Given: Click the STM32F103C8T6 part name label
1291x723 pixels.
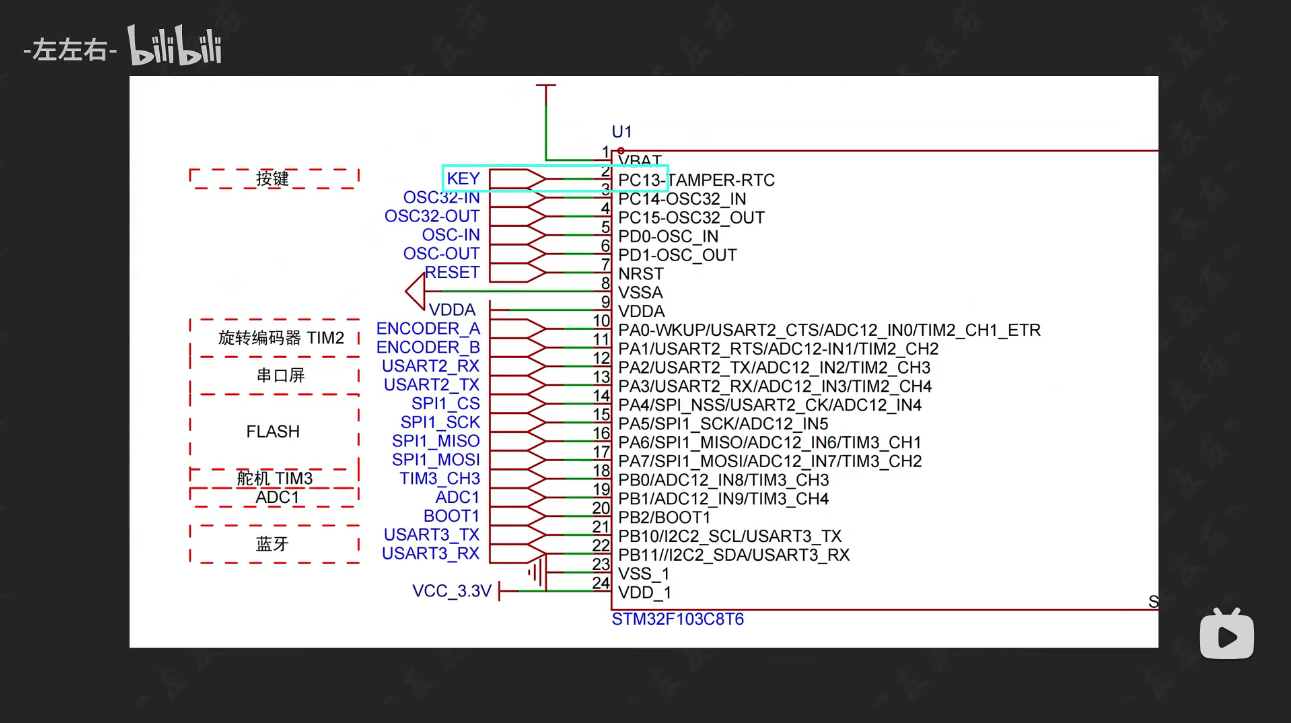Looking at the screenshot, I should tap(677, 620).
